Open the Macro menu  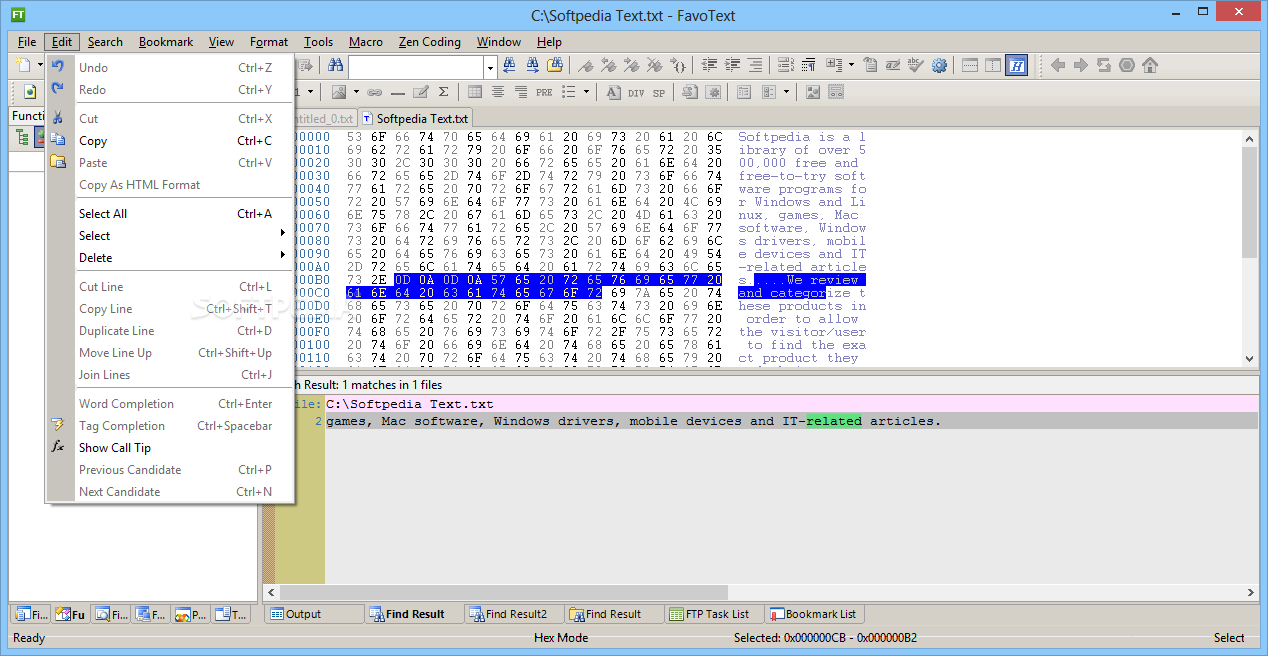366,42
